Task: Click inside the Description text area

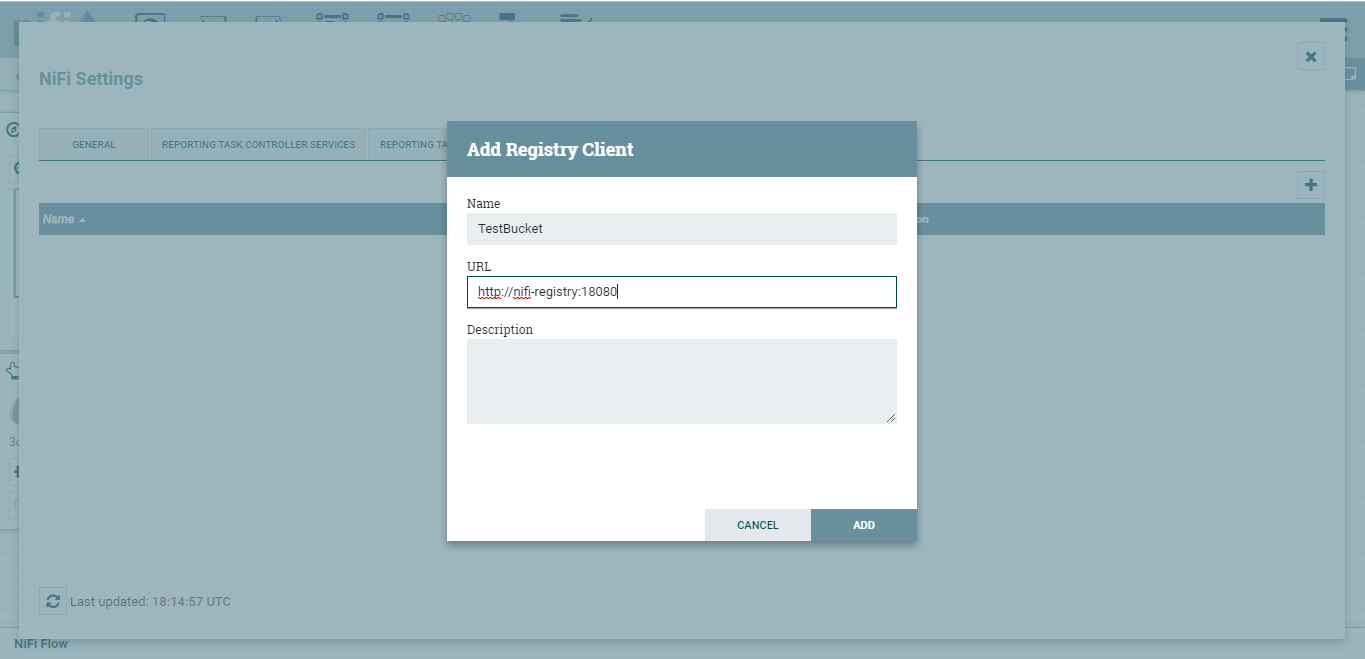Action: [681, 381]
